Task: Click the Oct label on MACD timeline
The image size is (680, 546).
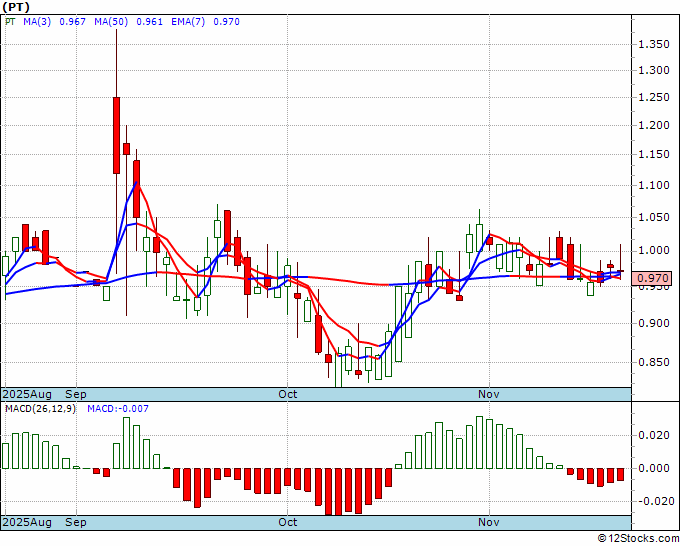Action: click(x=288, y=522)
